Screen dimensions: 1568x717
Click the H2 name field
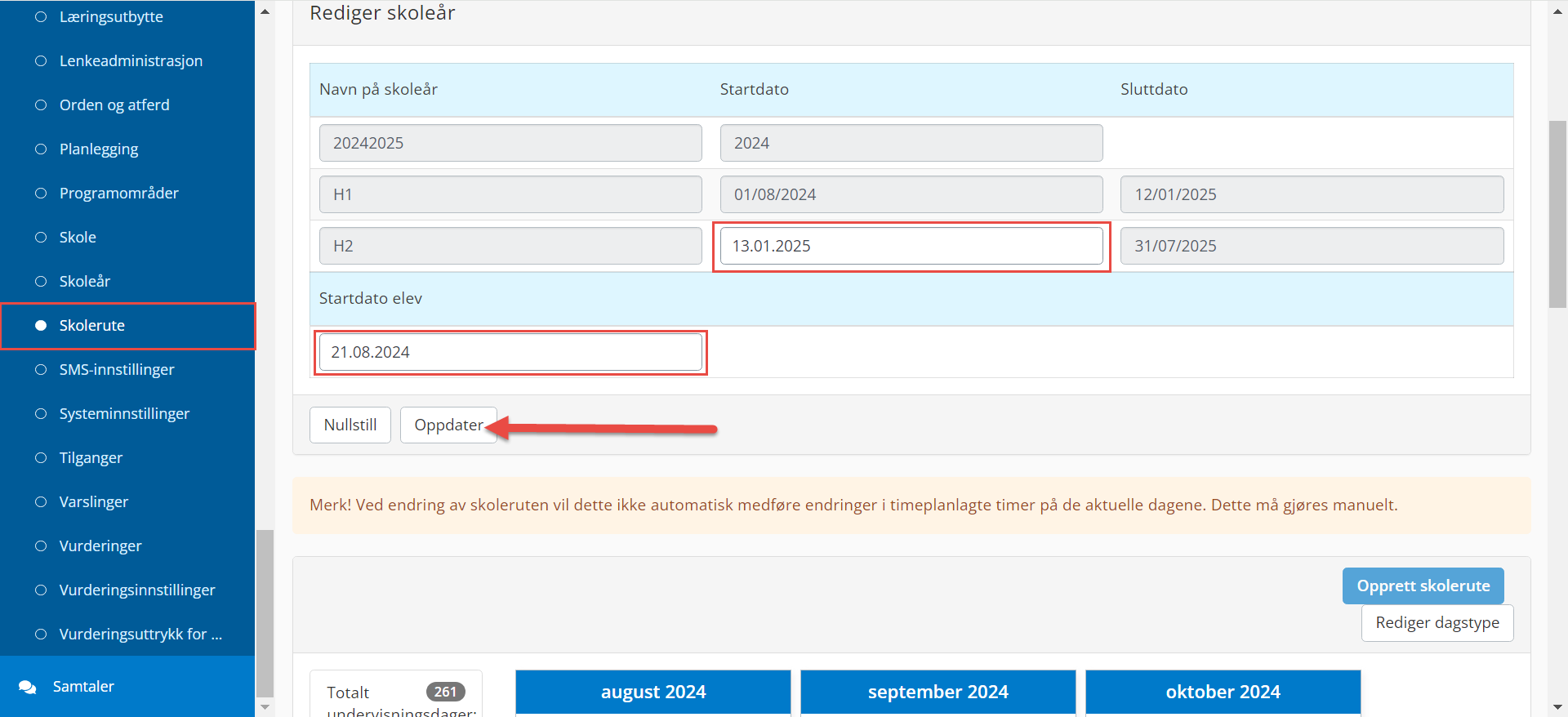click(x=510, y=246)
